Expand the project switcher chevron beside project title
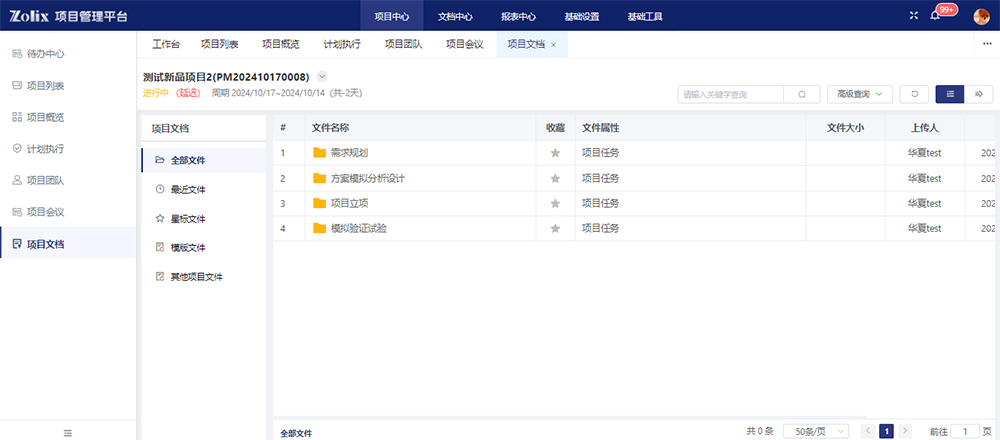The image size is (1000, 440). point(322,76)
